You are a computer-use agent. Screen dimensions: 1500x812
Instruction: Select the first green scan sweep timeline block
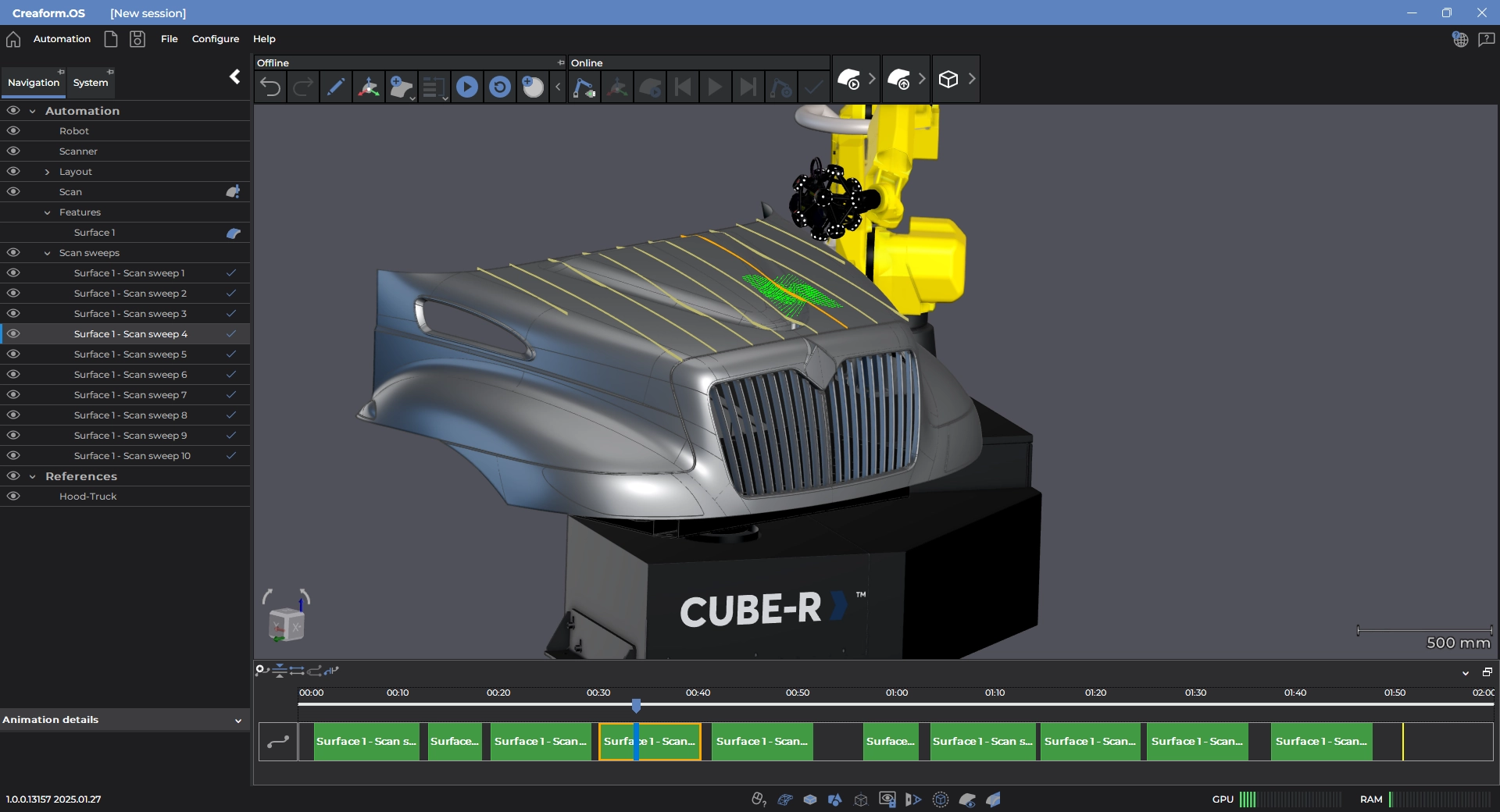(x=366, y=741)
